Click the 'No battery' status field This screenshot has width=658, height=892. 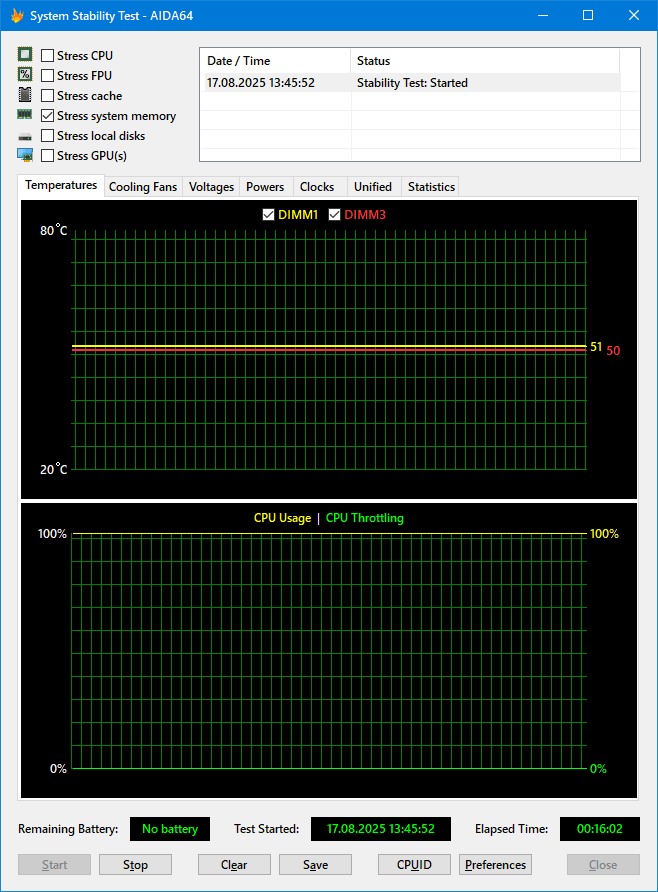point(169,829)
